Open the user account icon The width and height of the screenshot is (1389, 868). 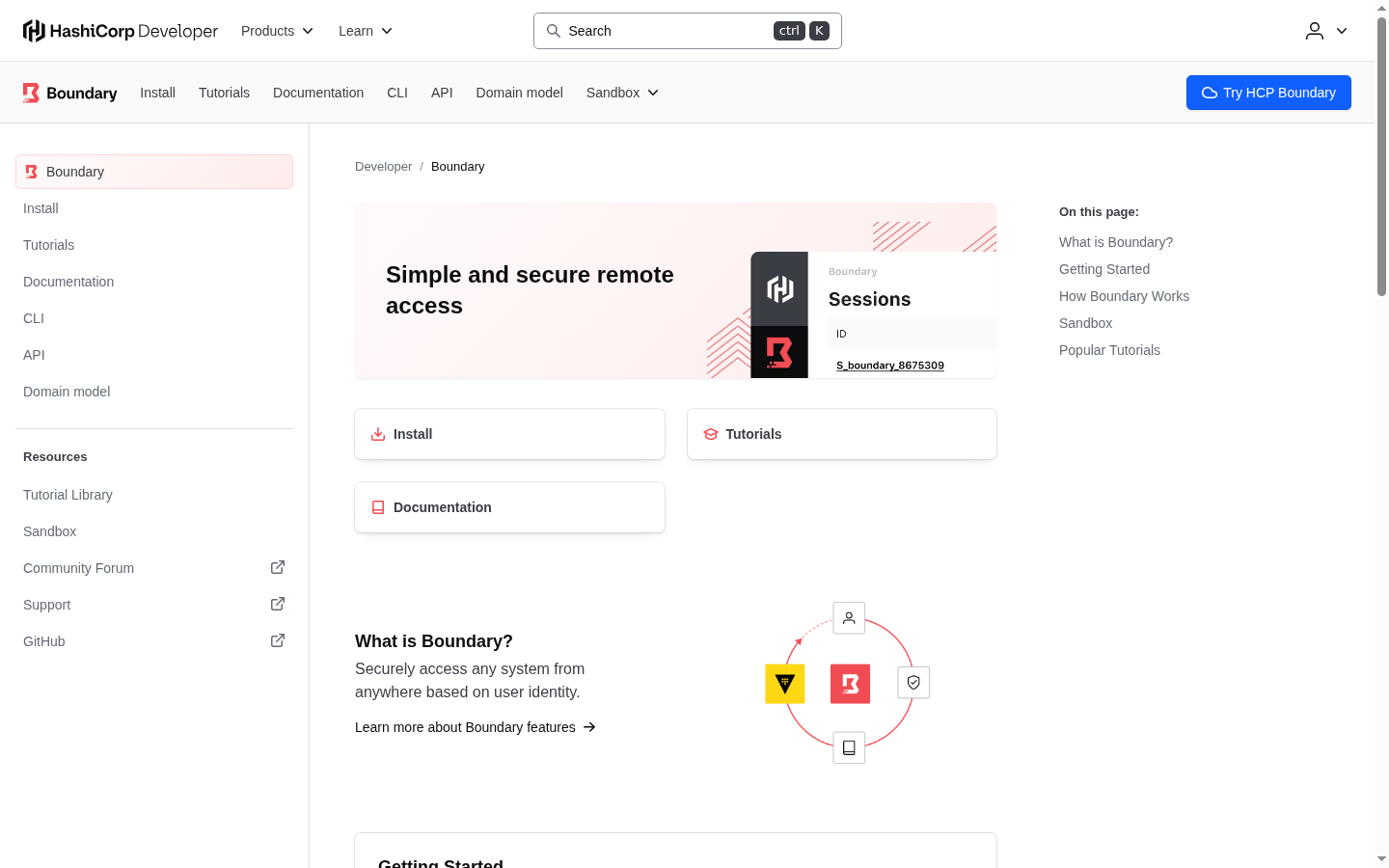1315,31
